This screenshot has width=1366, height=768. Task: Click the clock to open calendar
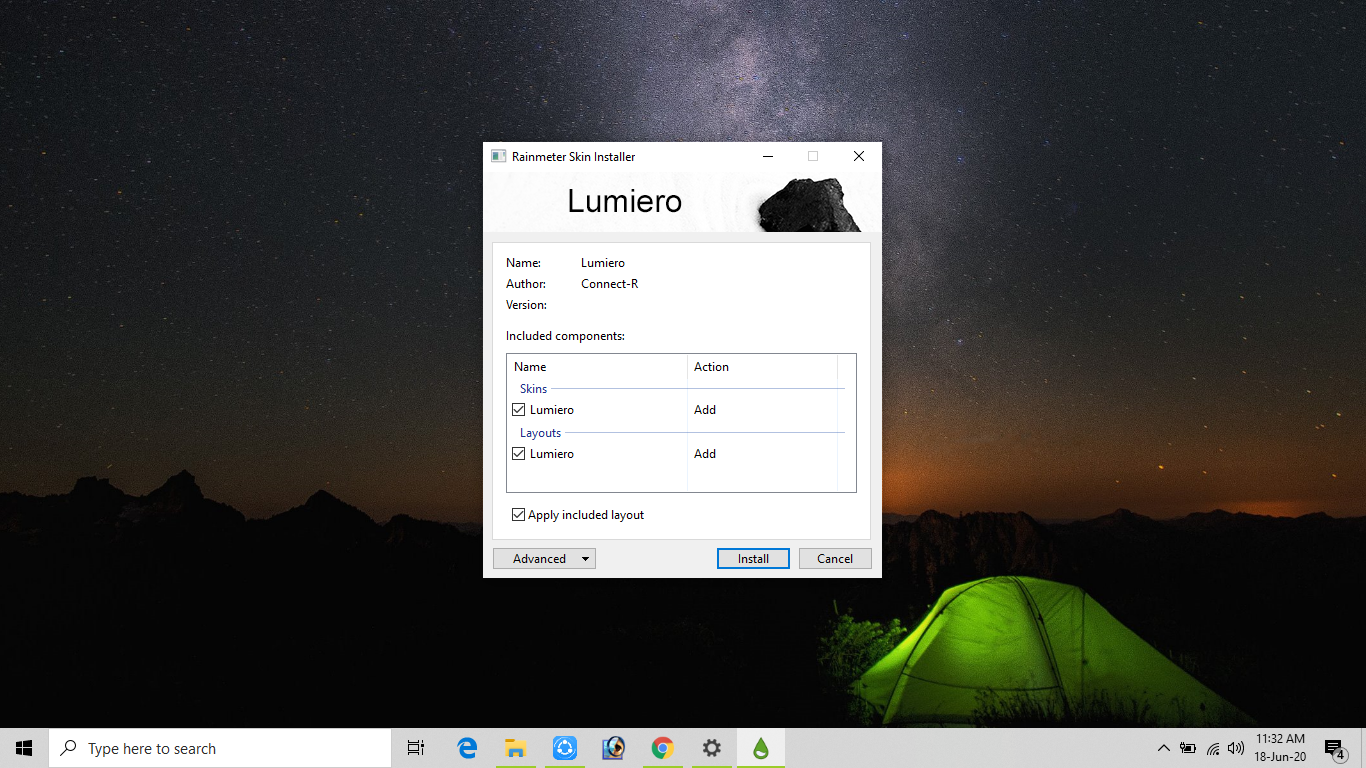(x=1279, y=747)
